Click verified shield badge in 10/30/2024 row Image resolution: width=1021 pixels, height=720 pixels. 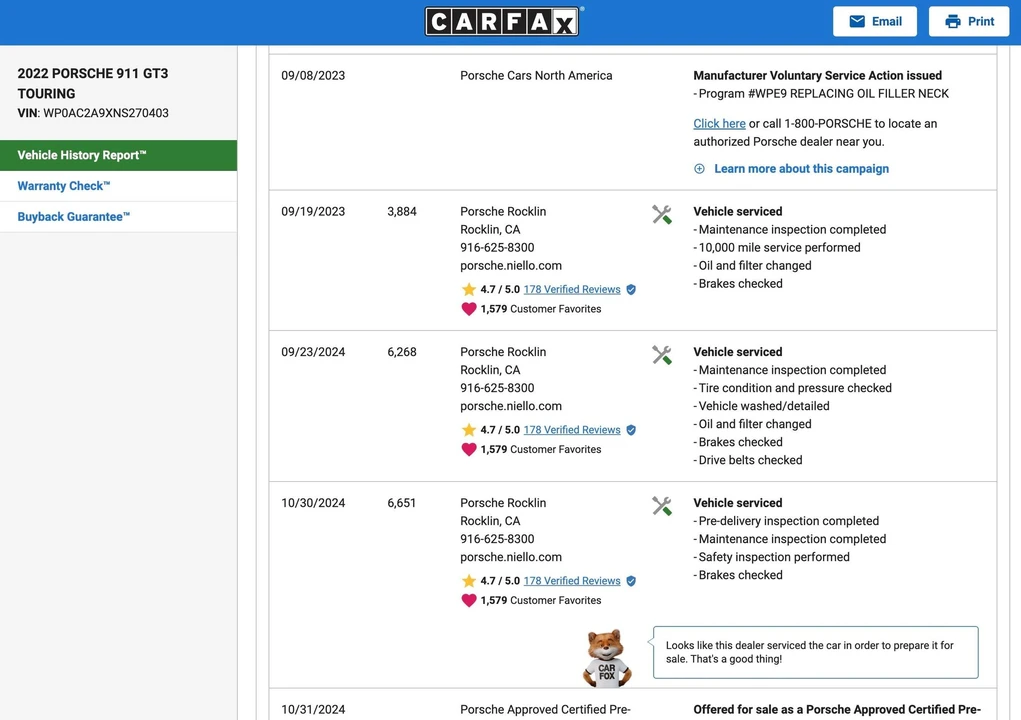(631, 581)
